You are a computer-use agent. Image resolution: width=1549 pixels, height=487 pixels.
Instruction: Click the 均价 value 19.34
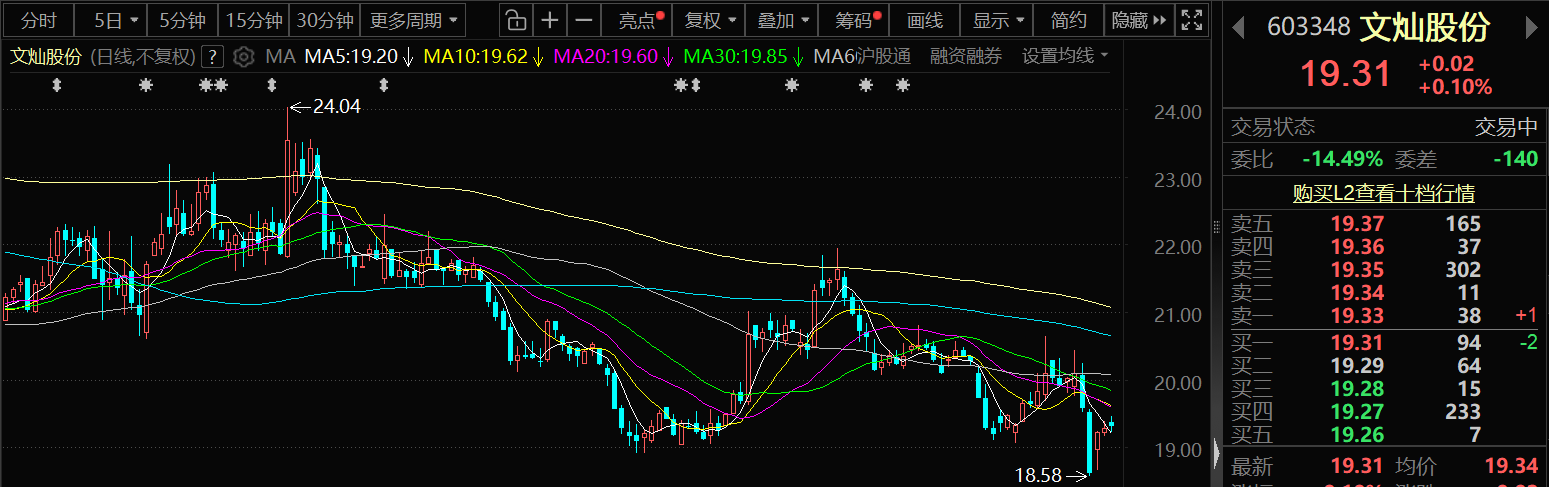1511,466
